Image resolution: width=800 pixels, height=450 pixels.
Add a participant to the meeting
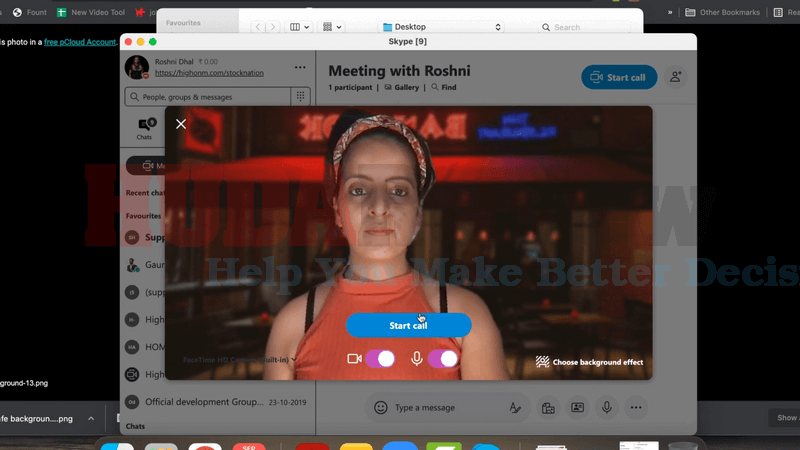[x=676, y=77]
